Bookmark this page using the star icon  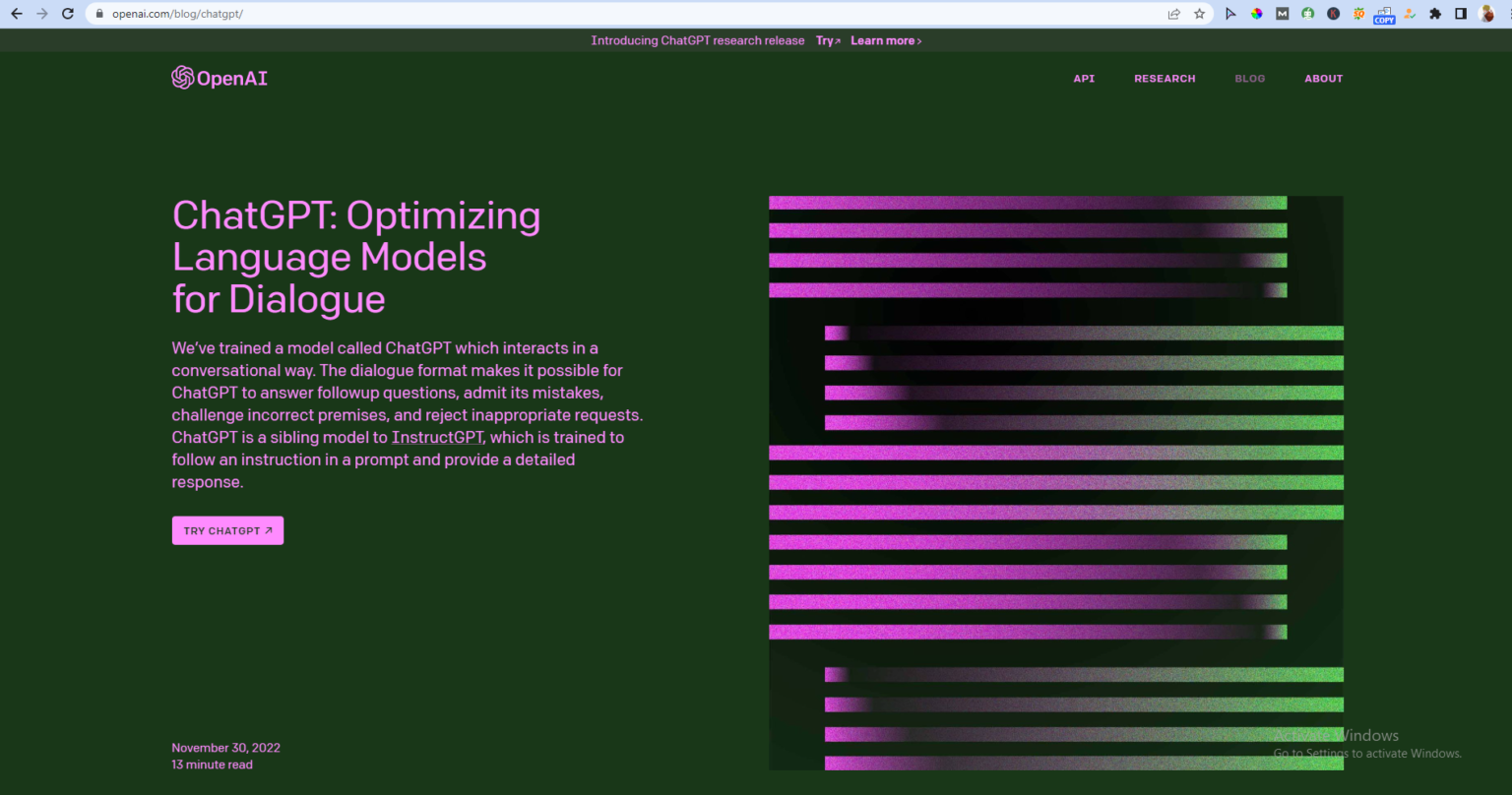click(x=1199, y=14)
